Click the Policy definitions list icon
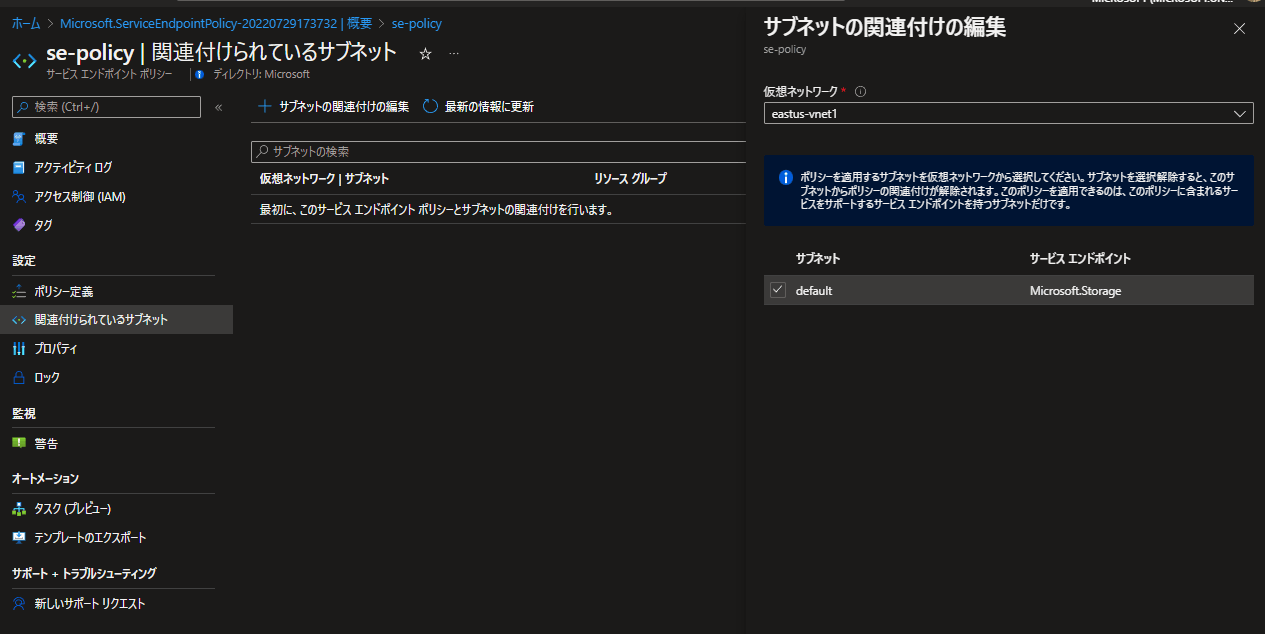 pyautogui.click(x=19, y=292)
